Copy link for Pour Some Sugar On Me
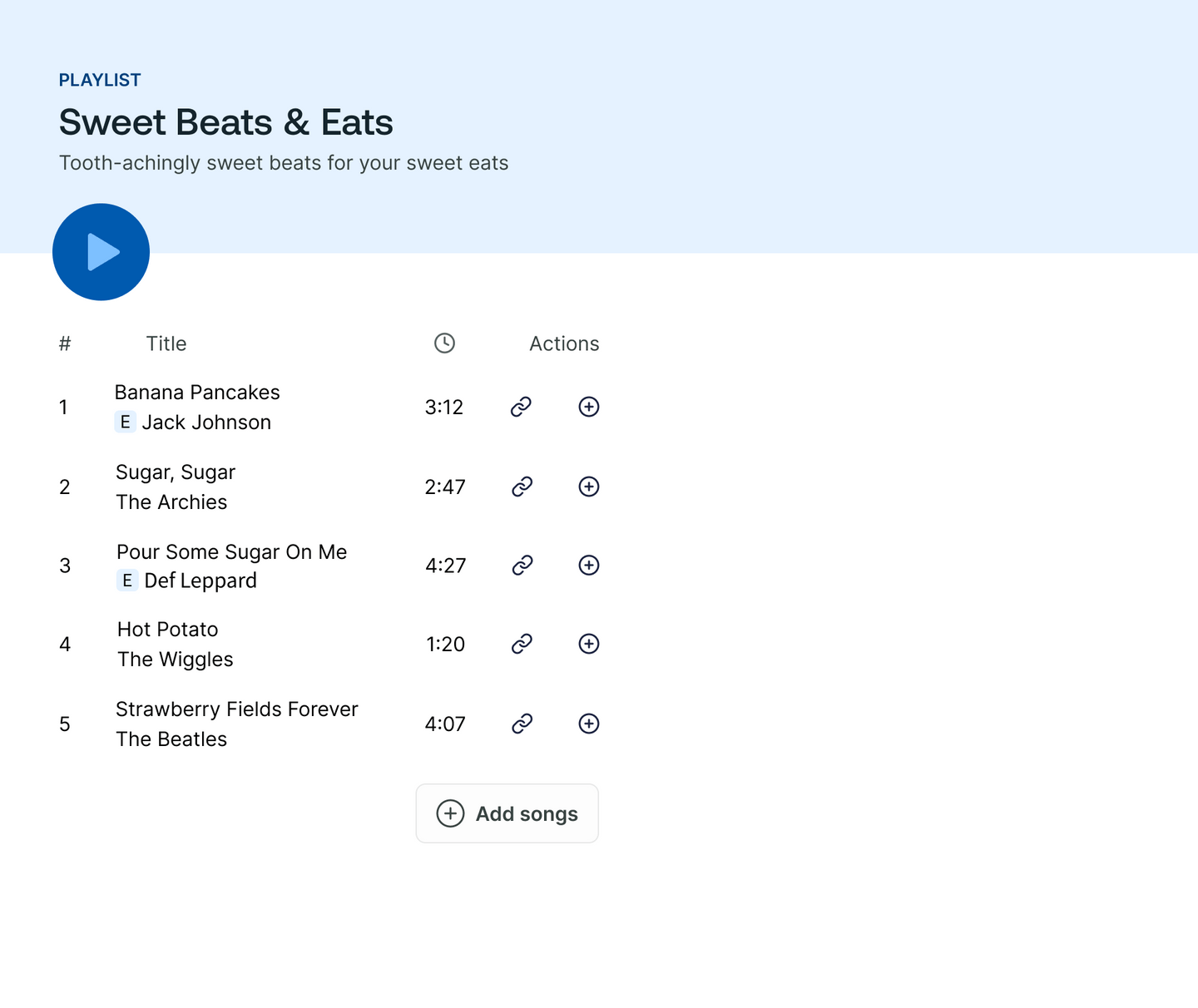 pyautogui.click(x=522, y=566)
